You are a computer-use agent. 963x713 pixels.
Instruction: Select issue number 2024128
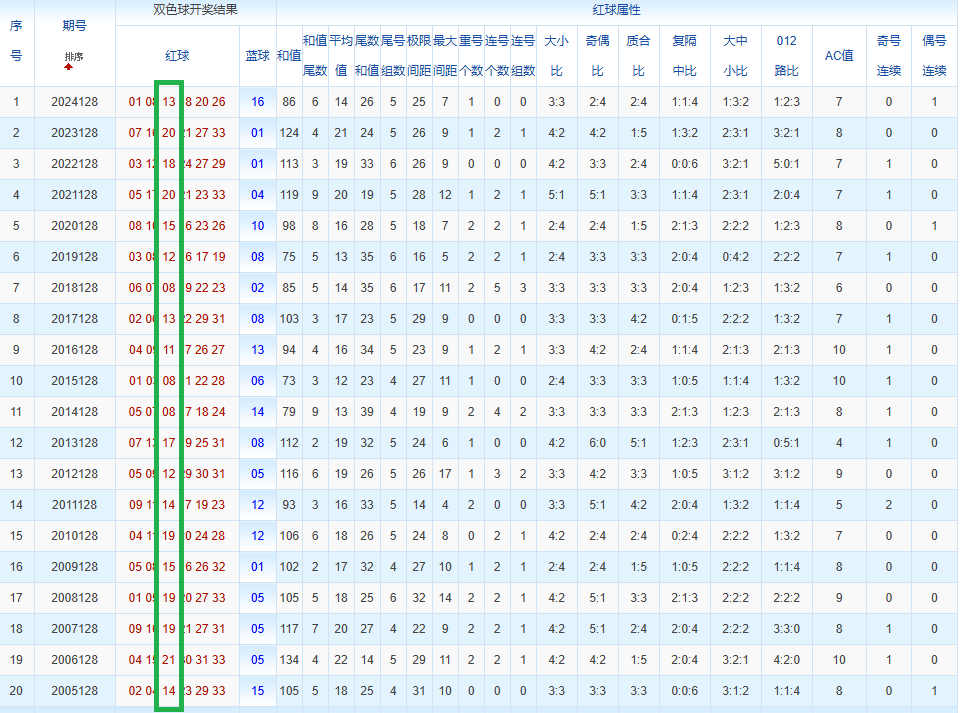pyautogui.click(x=74, y=102)
